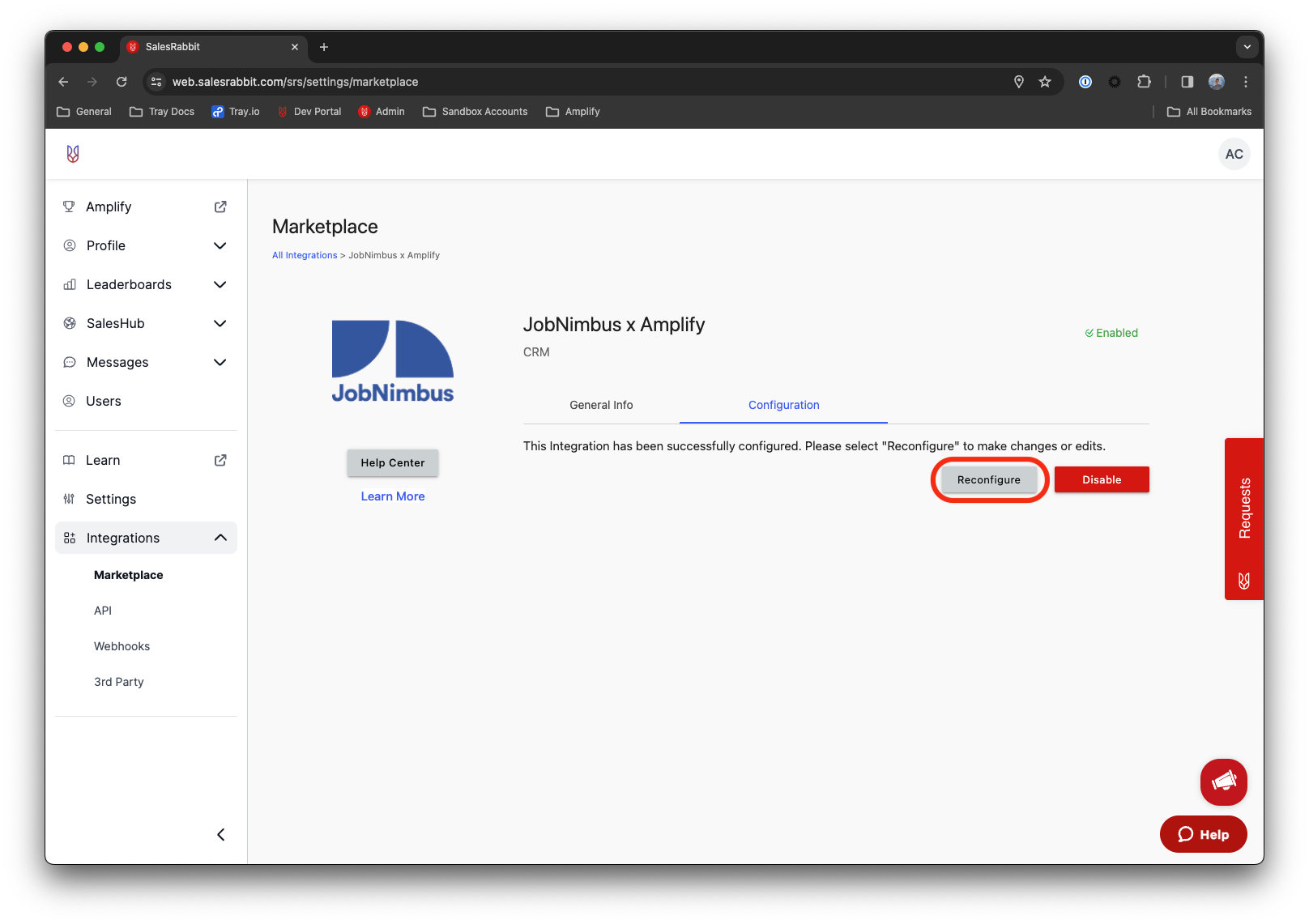
Task: Open Chrome three-dot menu
Action: pyautogui.click(x=1246, y=82)
